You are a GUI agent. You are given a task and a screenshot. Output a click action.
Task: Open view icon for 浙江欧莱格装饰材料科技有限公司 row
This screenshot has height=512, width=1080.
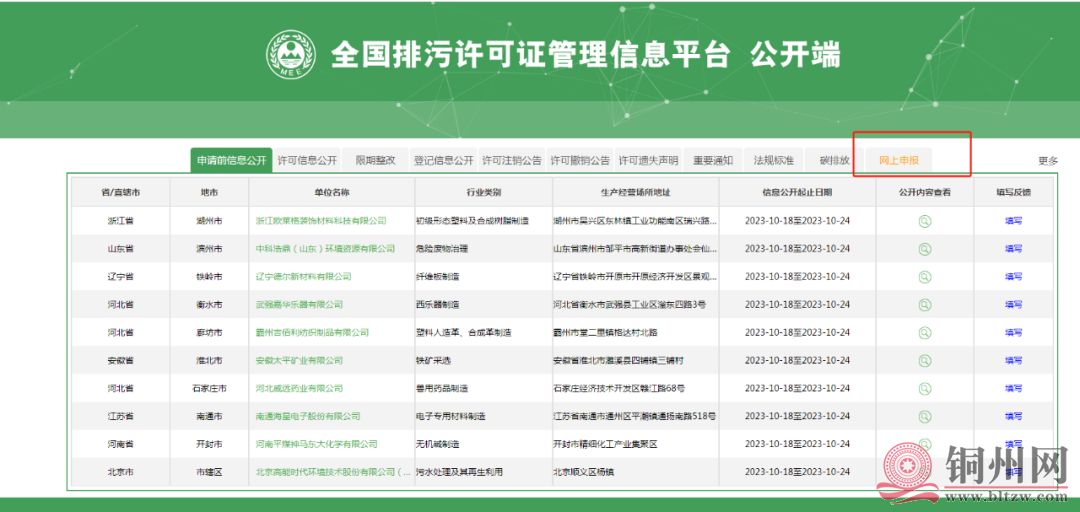924,221
